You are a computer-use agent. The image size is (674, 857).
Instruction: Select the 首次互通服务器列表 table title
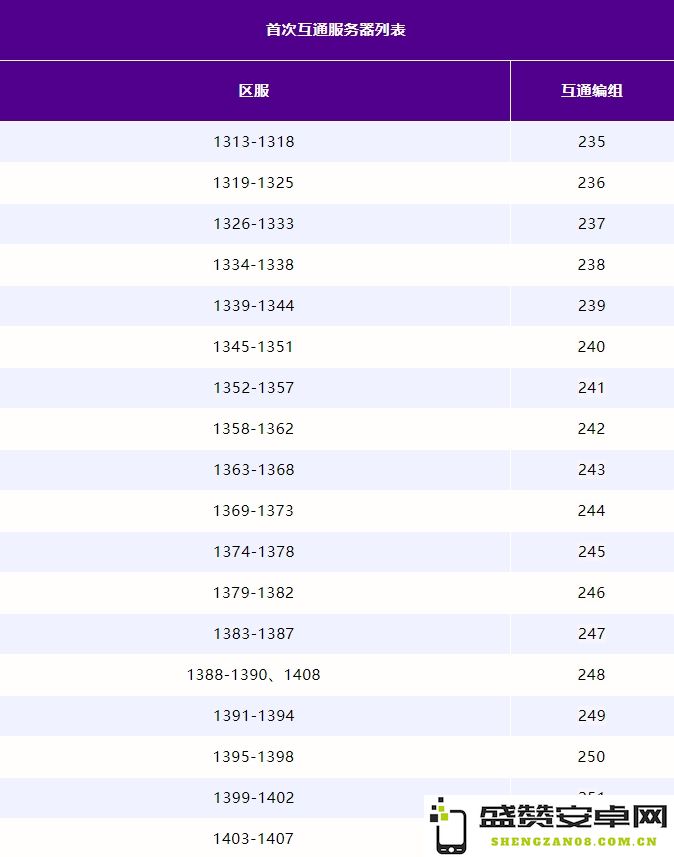point(336,30)
